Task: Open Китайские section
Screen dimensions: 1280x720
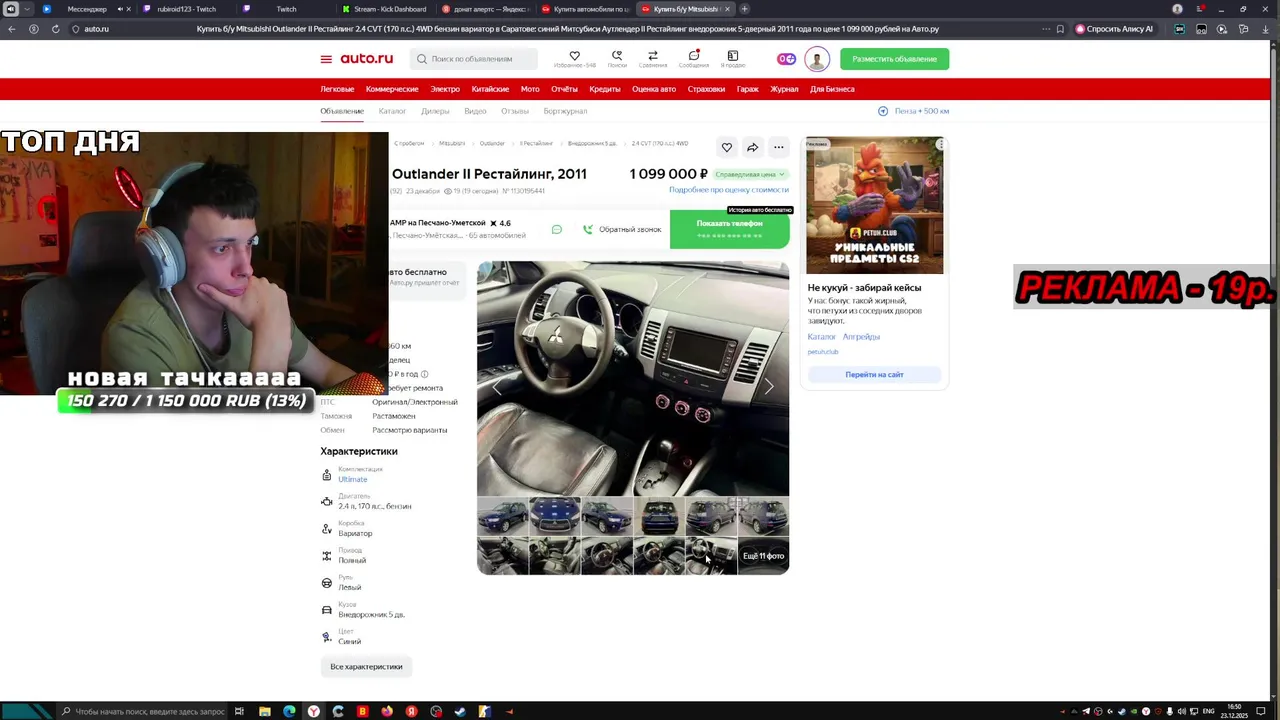Action: click(490, 89)
